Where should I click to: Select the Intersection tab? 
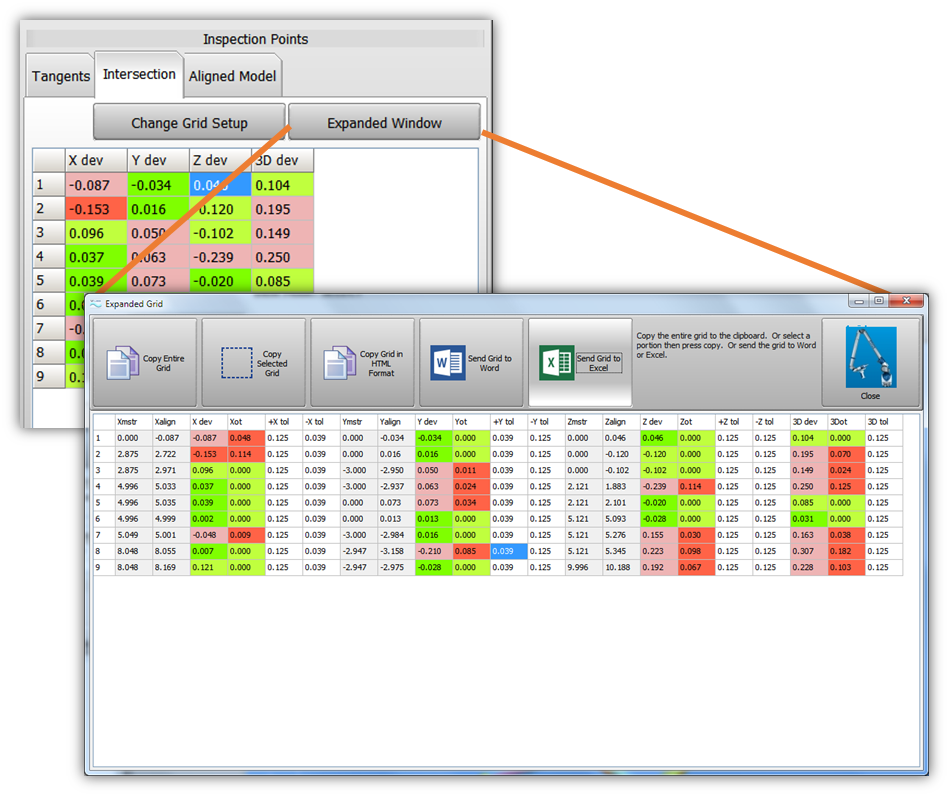139,75
